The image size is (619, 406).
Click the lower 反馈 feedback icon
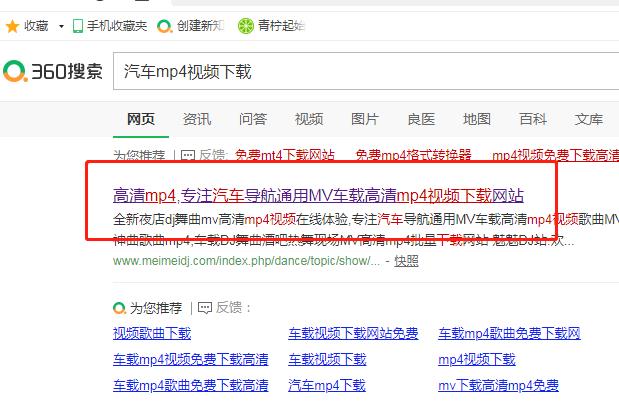click(x=205, y=308)
